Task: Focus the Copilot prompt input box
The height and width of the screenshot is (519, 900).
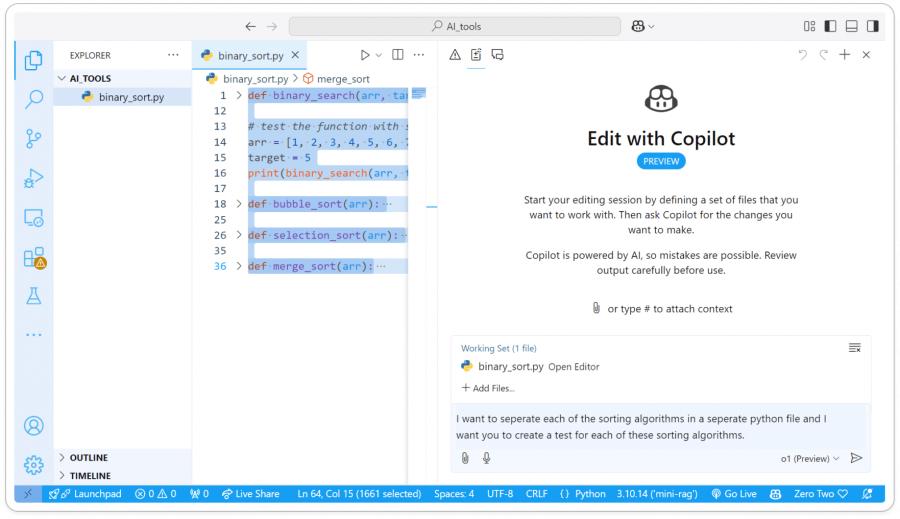Action: point(660,427)
